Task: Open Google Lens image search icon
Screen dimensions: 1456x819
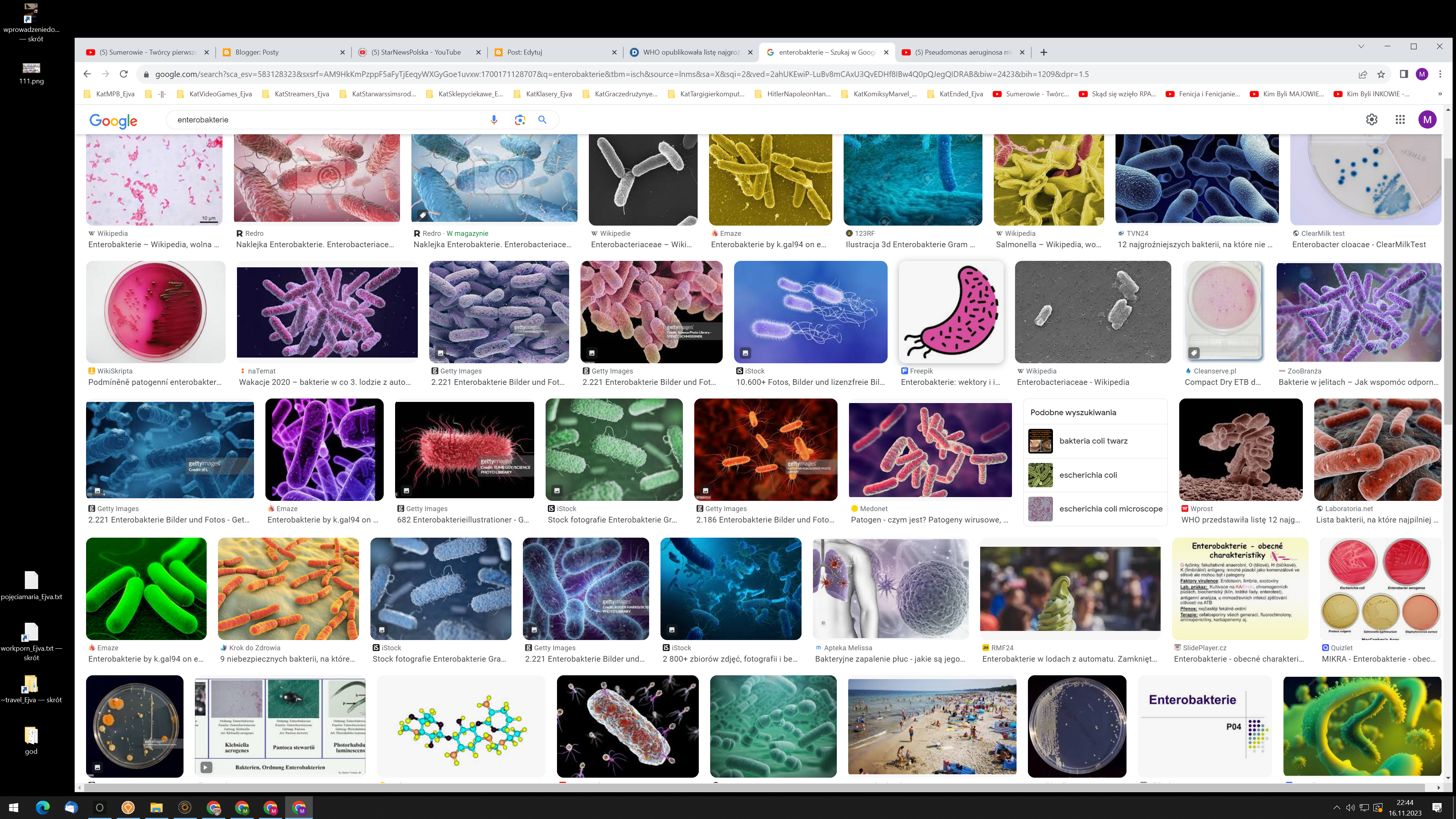Action: coord(519,120)
